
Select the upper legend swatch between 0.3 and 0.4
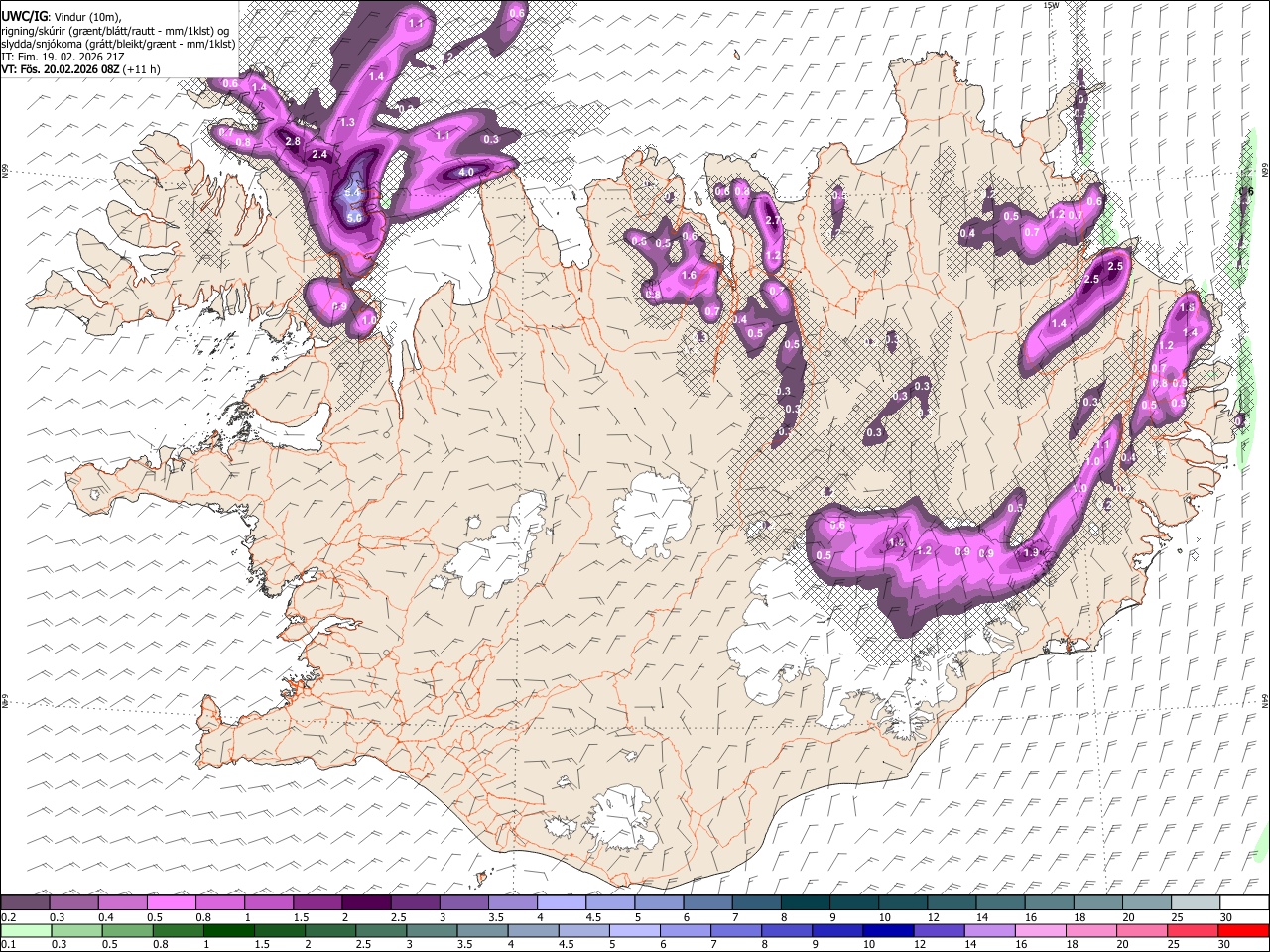pyautogui.click(x=74, y=902)
